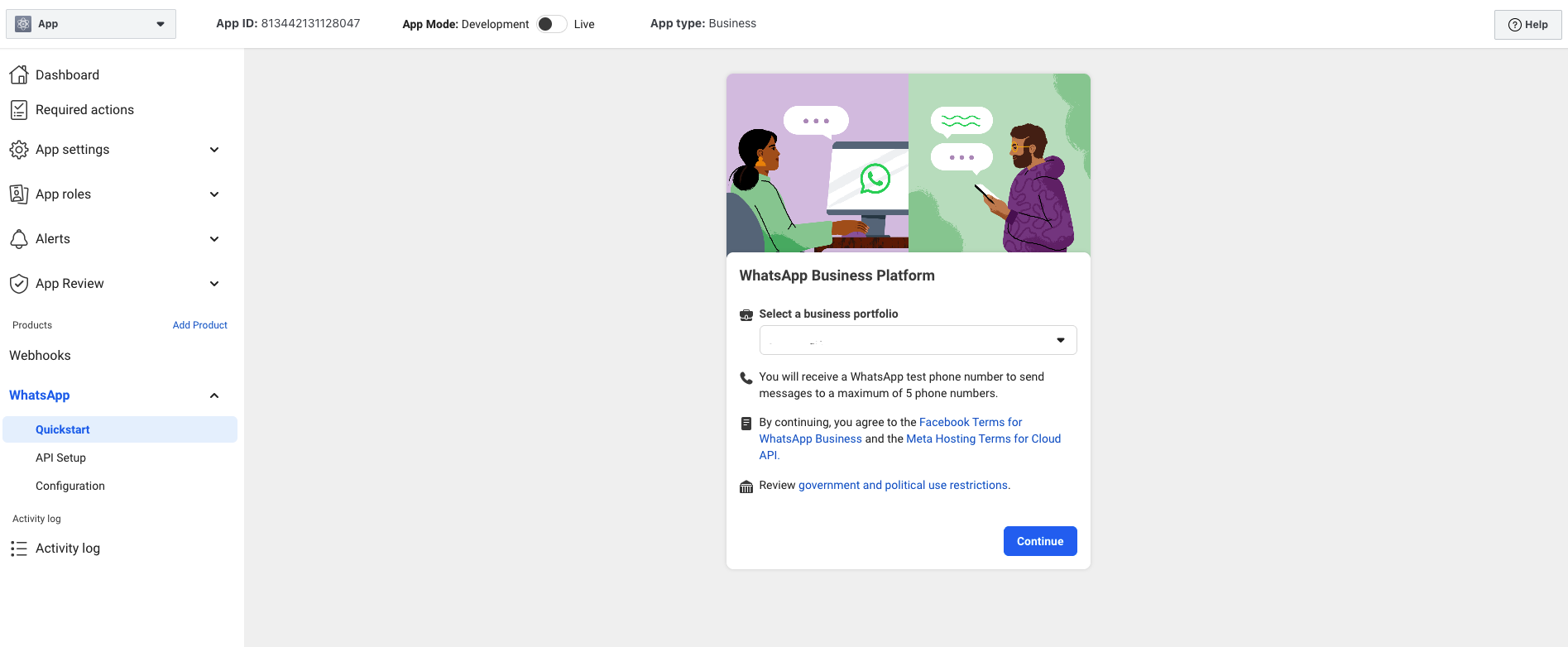Click the WhatsApp Business Platform illustration
1568x647 pixels.
909,163
